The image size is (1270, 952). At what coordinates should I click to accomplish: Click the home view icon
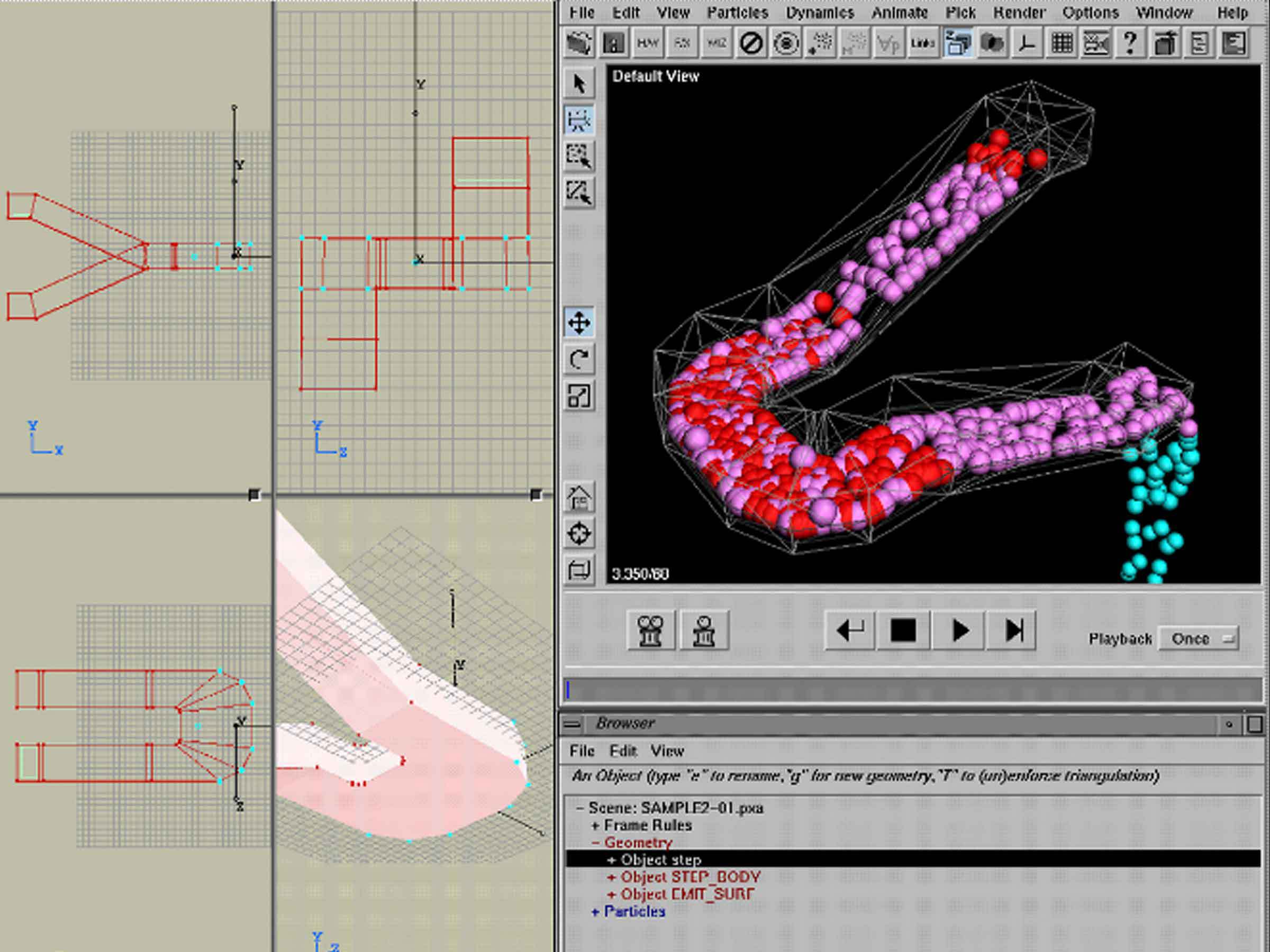579,498
